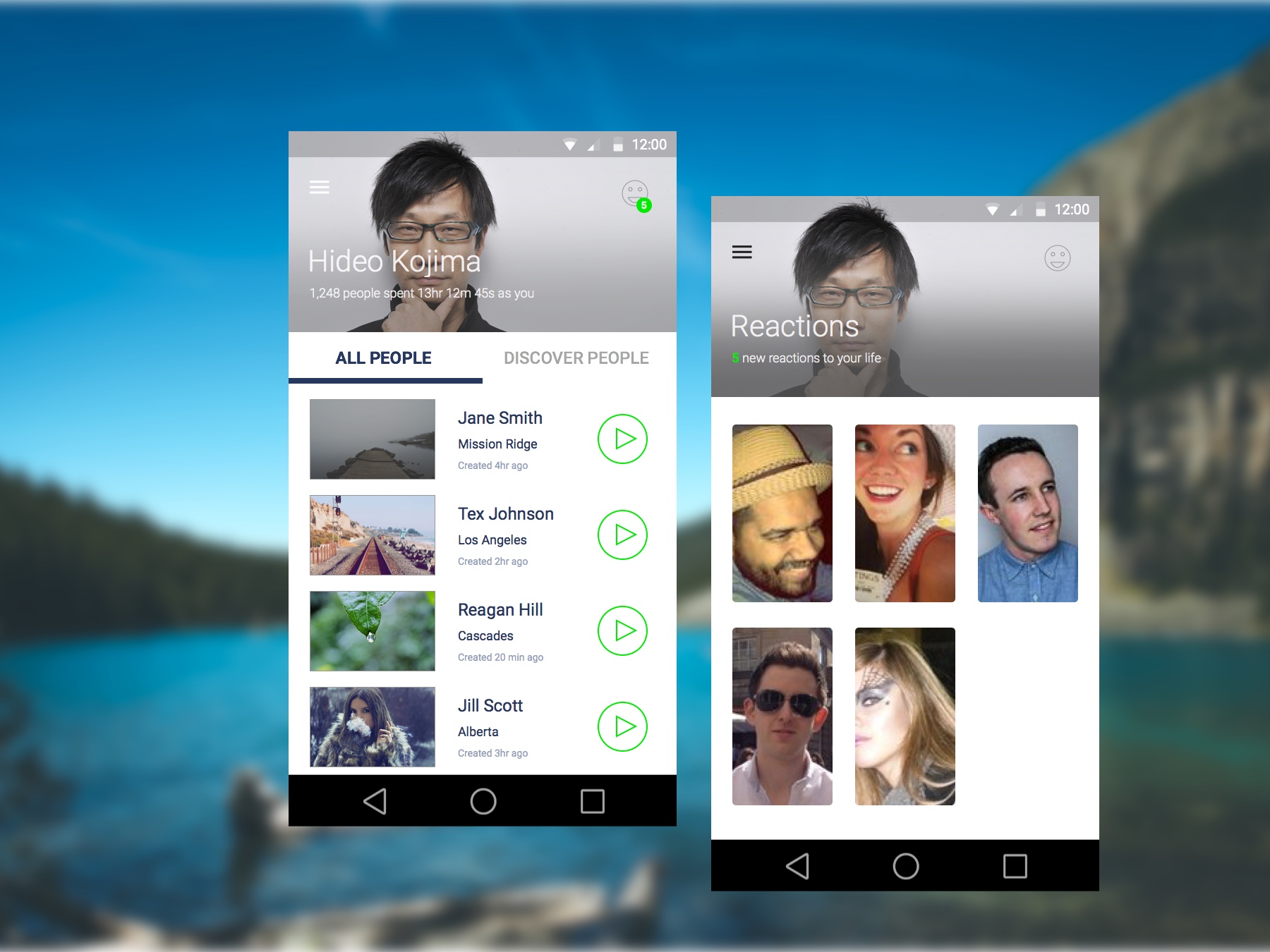Tap the reaction photo of the man in a straw hat
The image size is (1270, 952).
pyautogui.click(x=782, y=514)
